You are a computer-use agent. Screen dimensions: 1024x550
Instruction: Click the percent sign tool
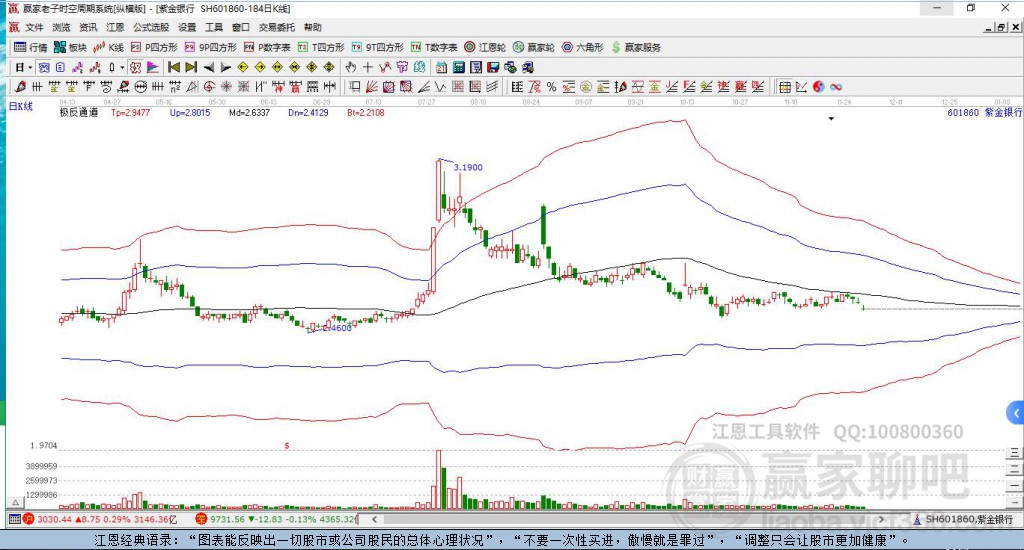coord(551,86)
